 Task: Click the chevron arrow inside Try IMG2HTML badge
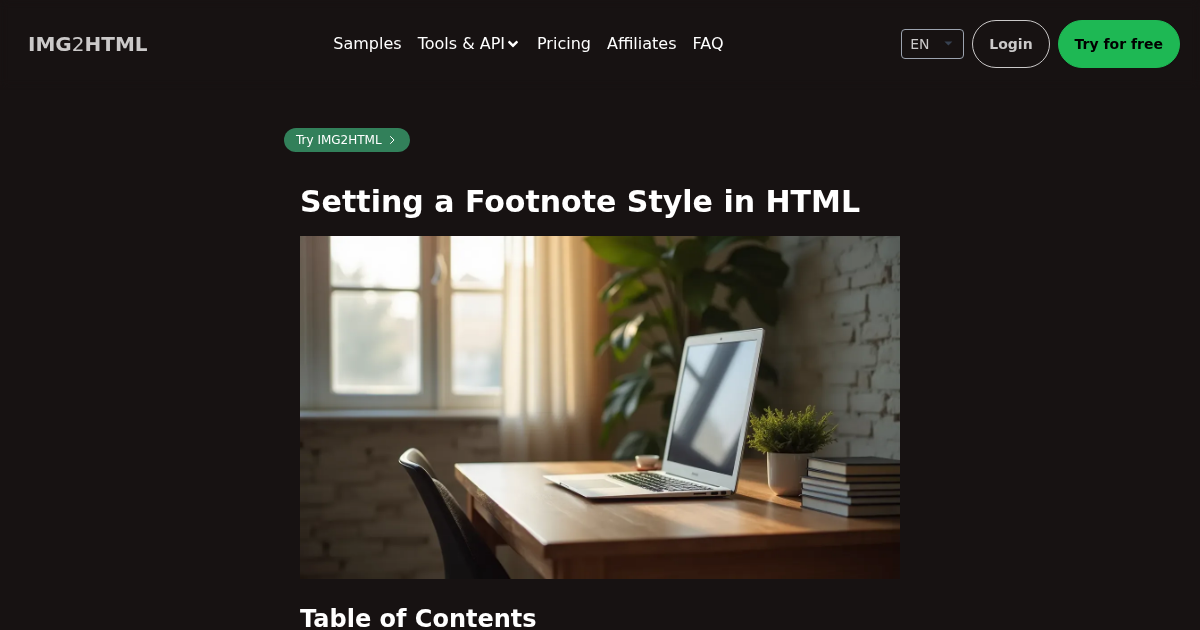[x=392, y=140]
